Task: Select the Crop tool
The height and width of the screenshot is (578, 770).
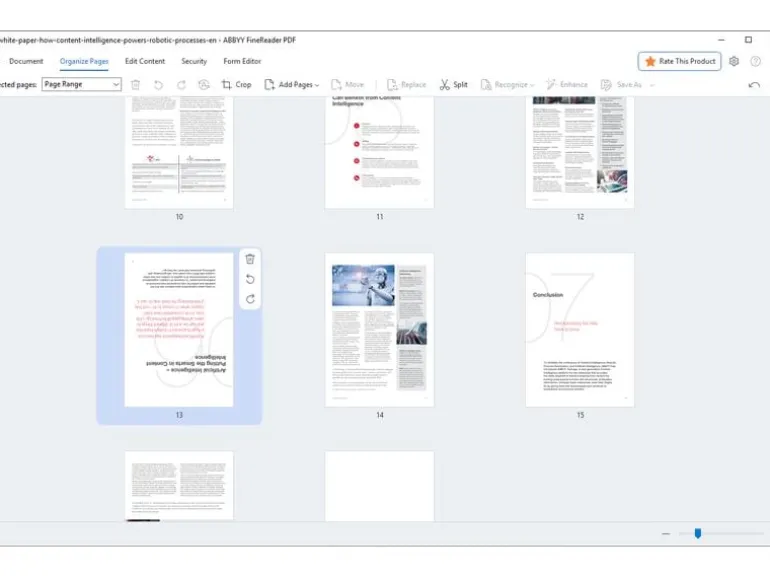Action: (236, 85)
